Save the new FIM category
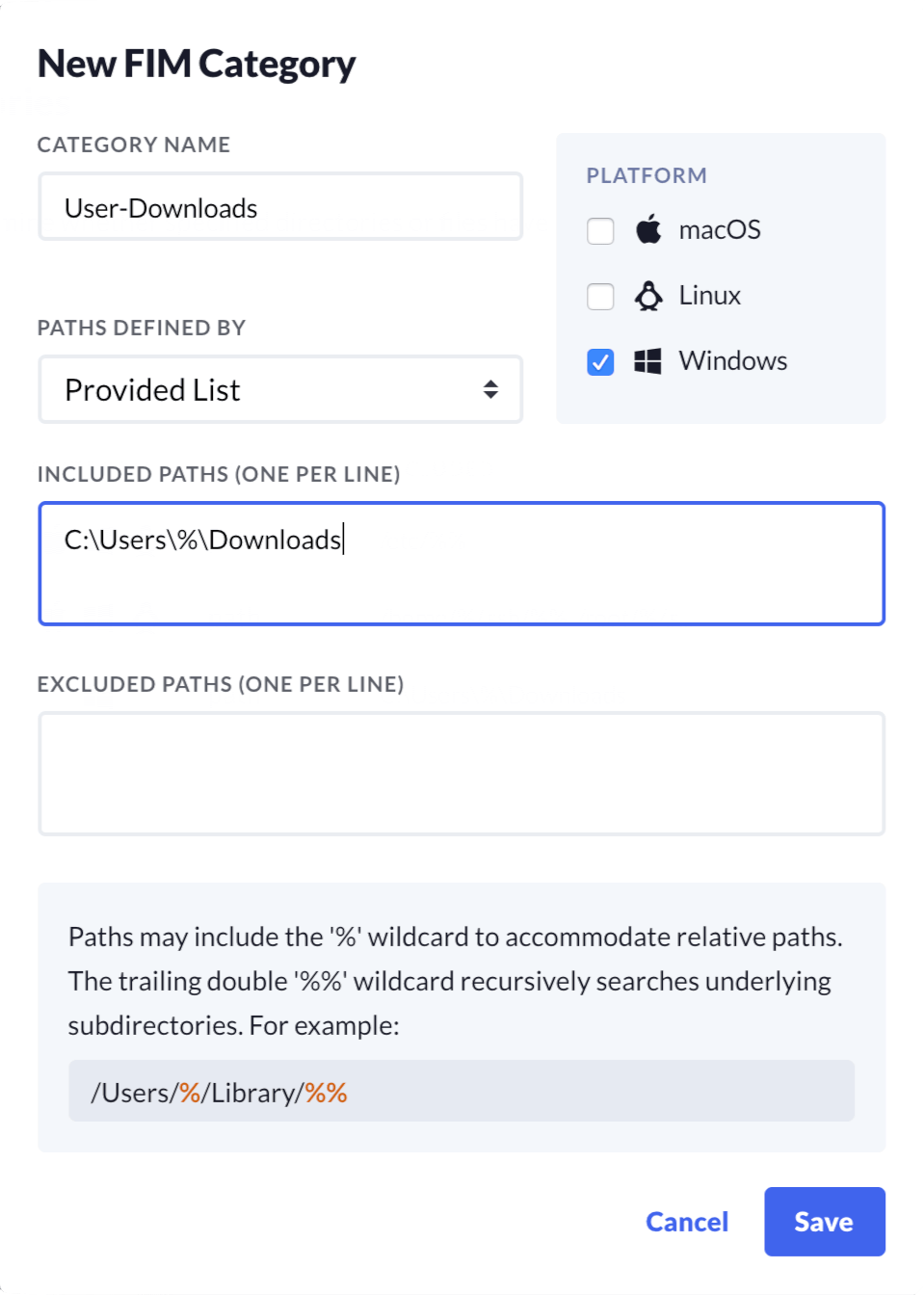924x1295 pixels. [824, 1222]
